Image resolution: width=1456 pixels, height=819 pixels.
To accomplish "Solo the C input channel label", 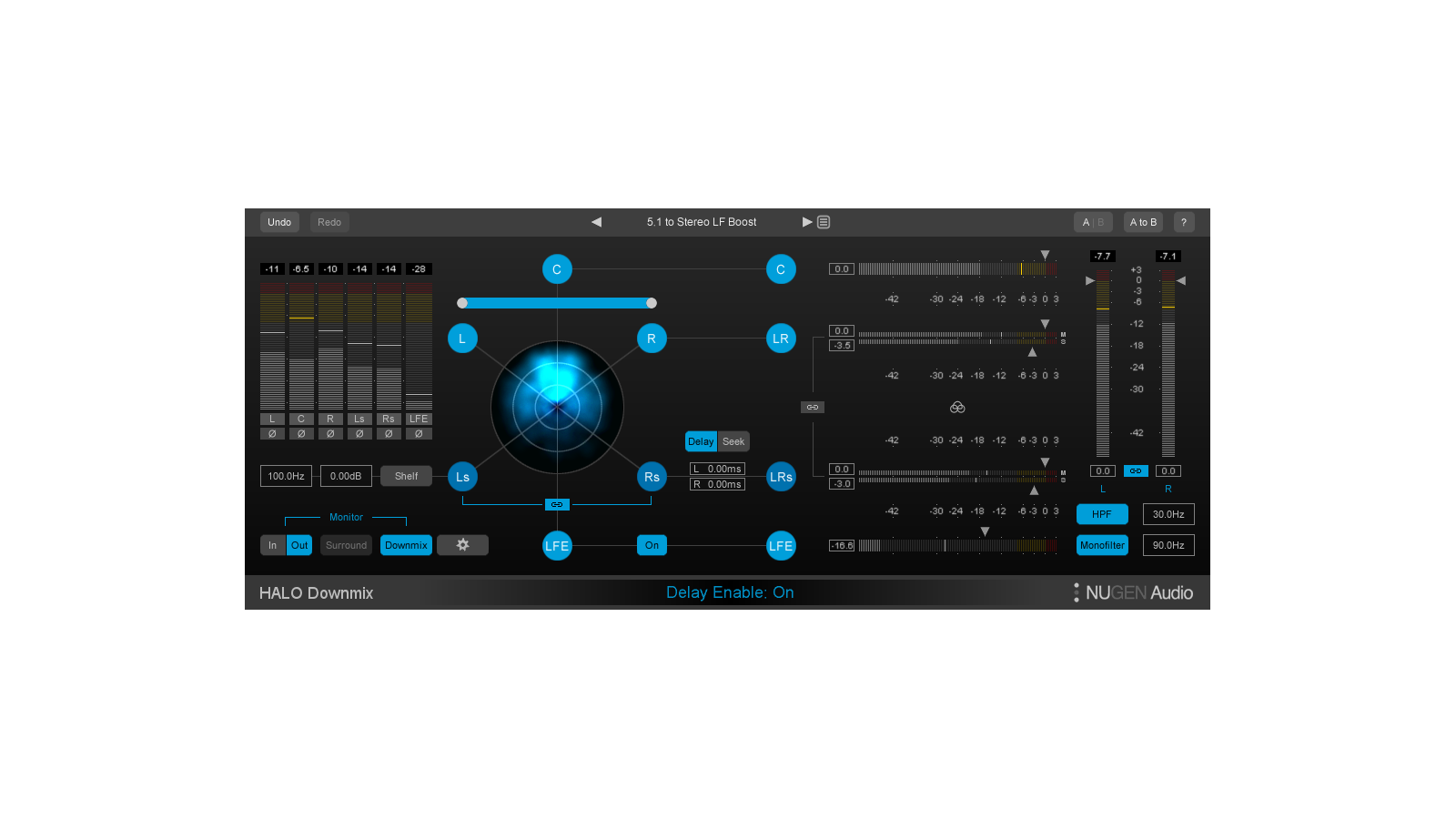I will tap(301, 420).
